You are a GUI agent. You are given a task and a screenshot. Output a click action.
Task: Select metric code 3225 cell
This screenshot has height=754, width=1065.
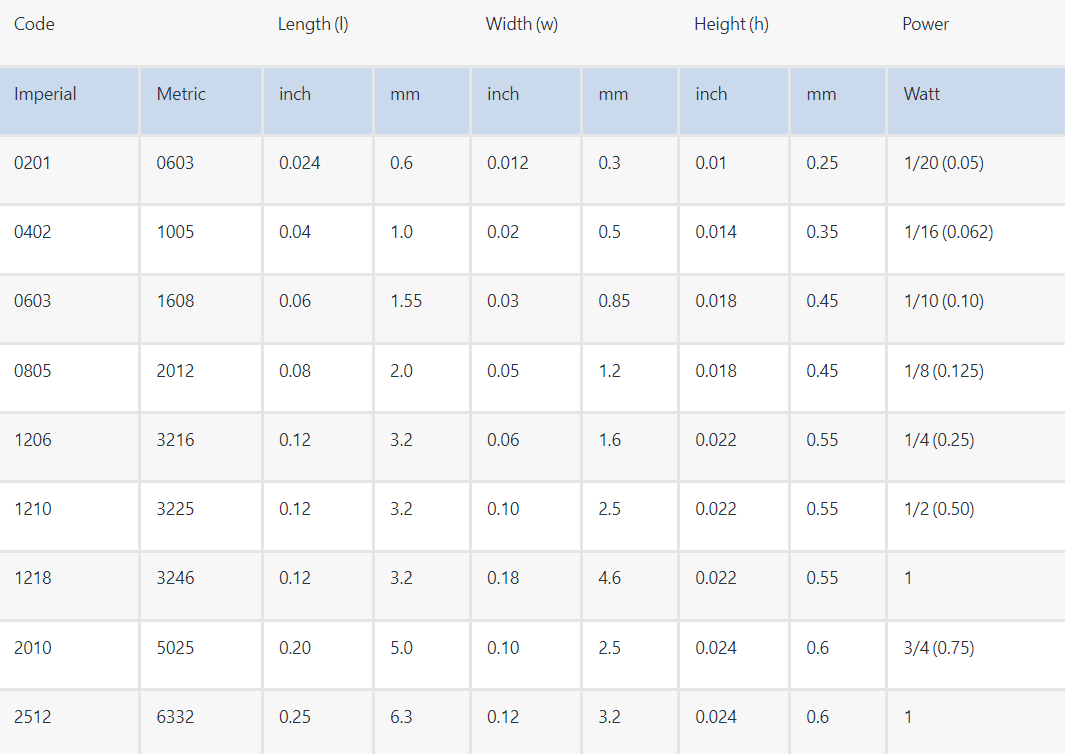175,509
